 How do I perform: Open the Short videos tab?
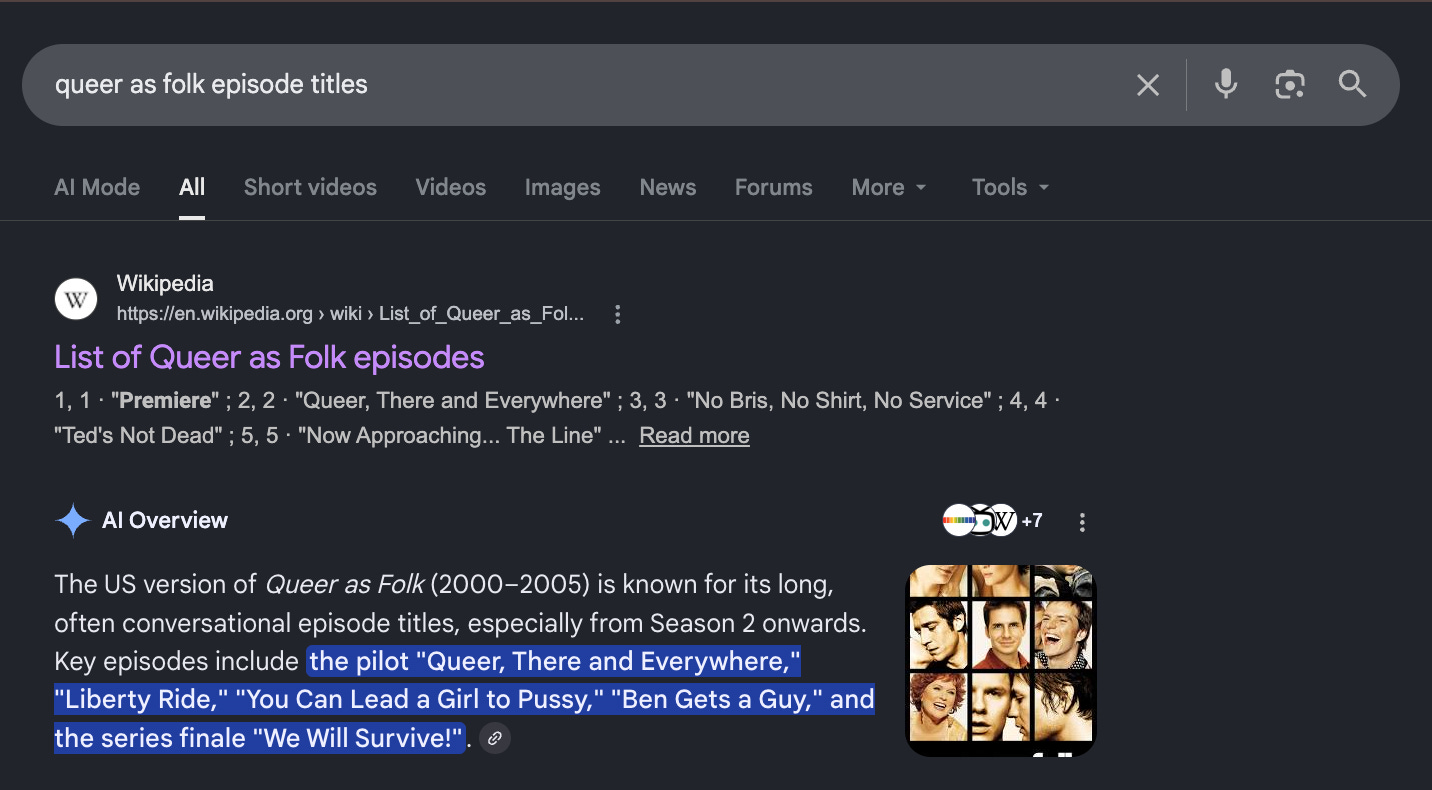point(310,187)
